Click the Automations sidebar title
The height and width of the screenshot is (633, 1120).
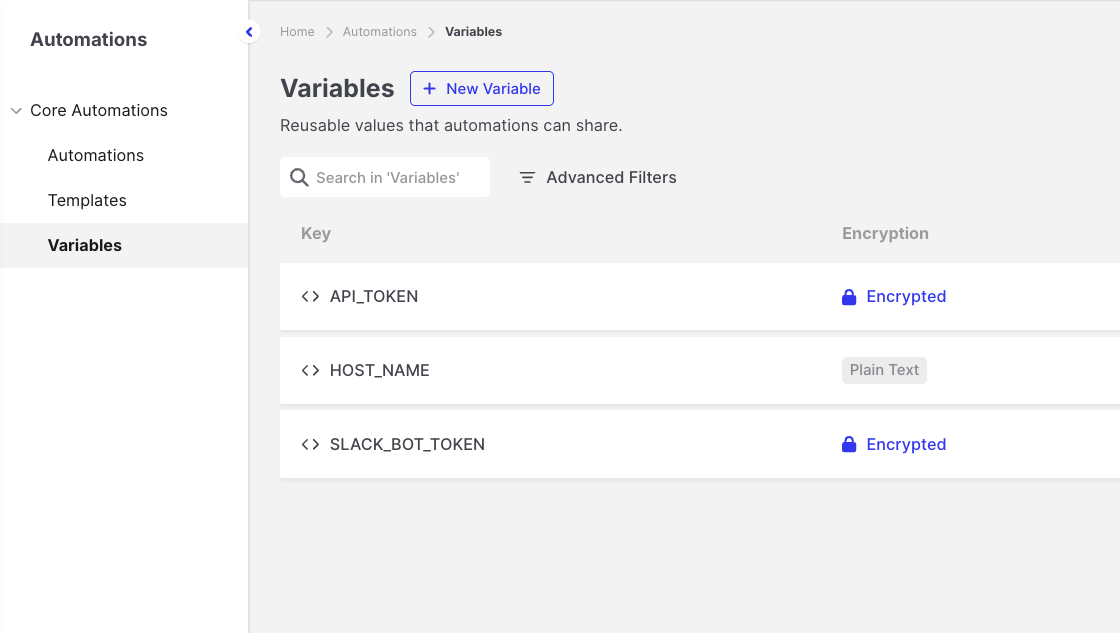[x=89, y=39]
